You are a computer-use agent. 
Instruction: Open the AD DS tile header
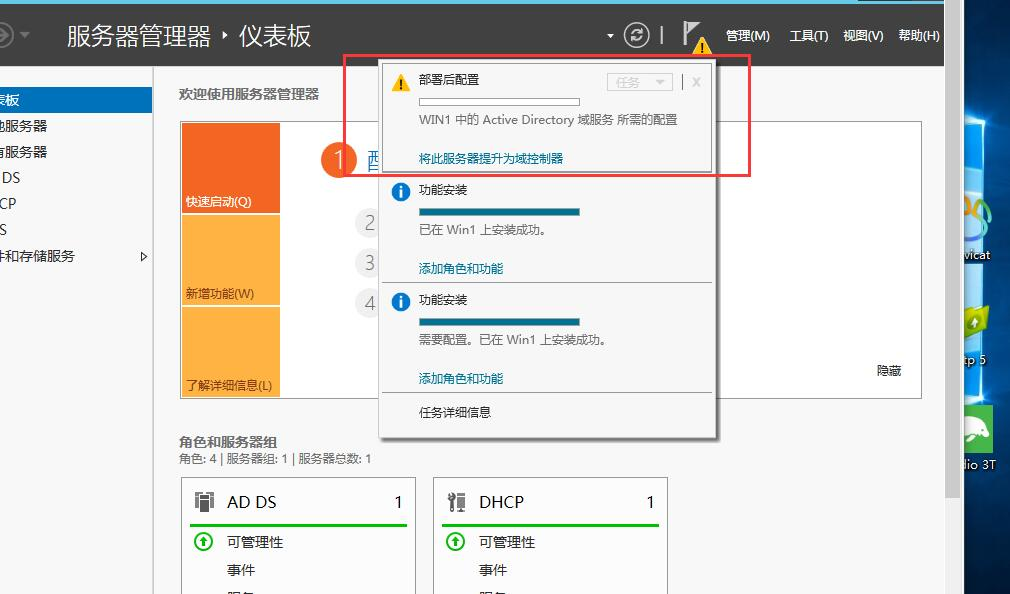click(x=298, y=502)
